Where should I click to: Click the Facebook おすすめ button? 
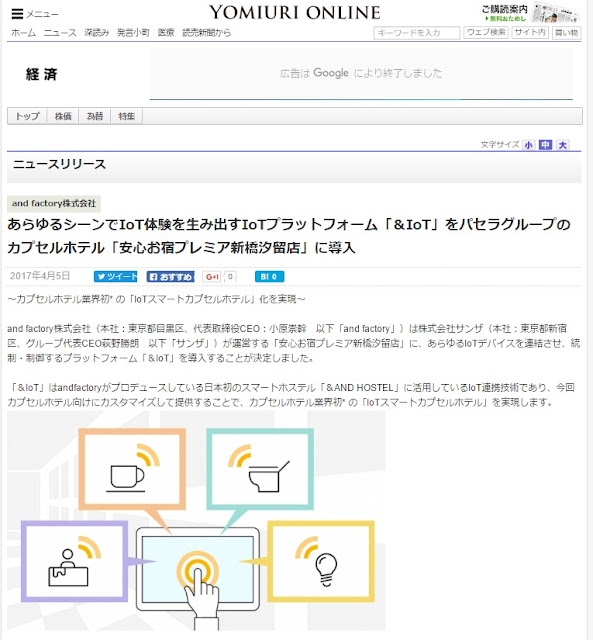pos(171,277)
